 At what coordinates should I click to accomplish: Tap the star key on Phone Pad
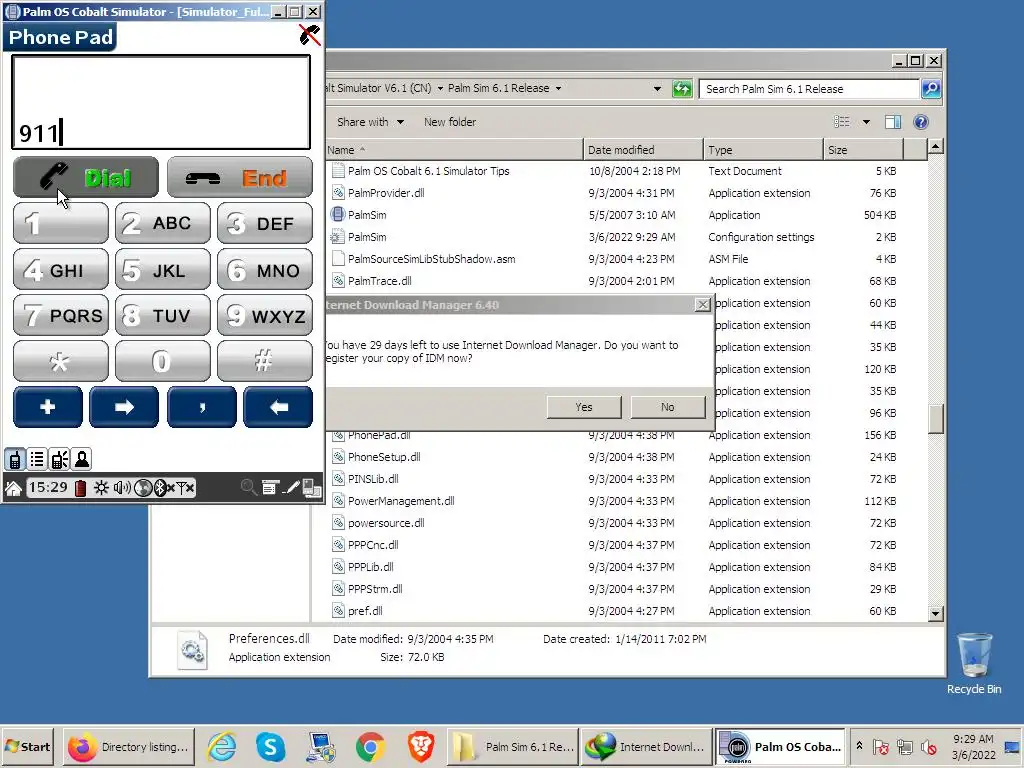61,360
